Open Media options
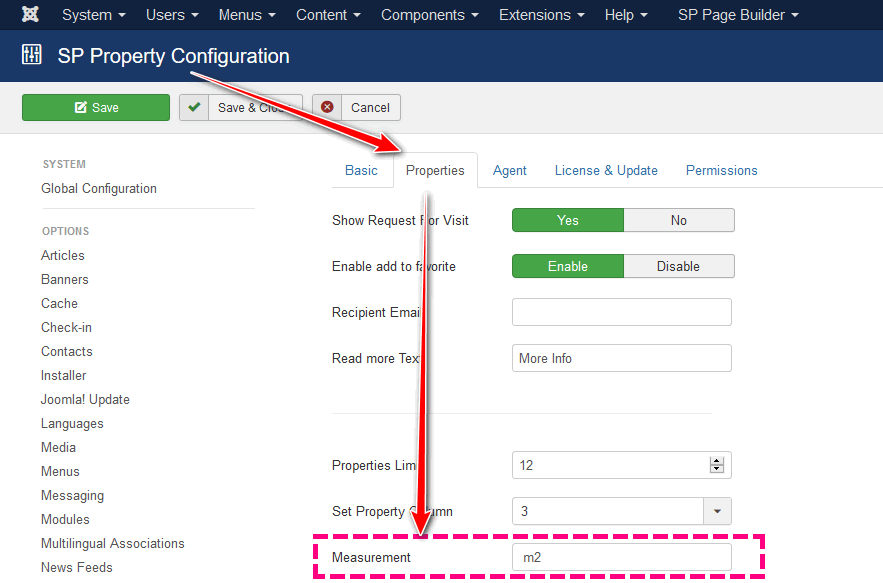The image size is (883, 583). click(x=58, y=447)
